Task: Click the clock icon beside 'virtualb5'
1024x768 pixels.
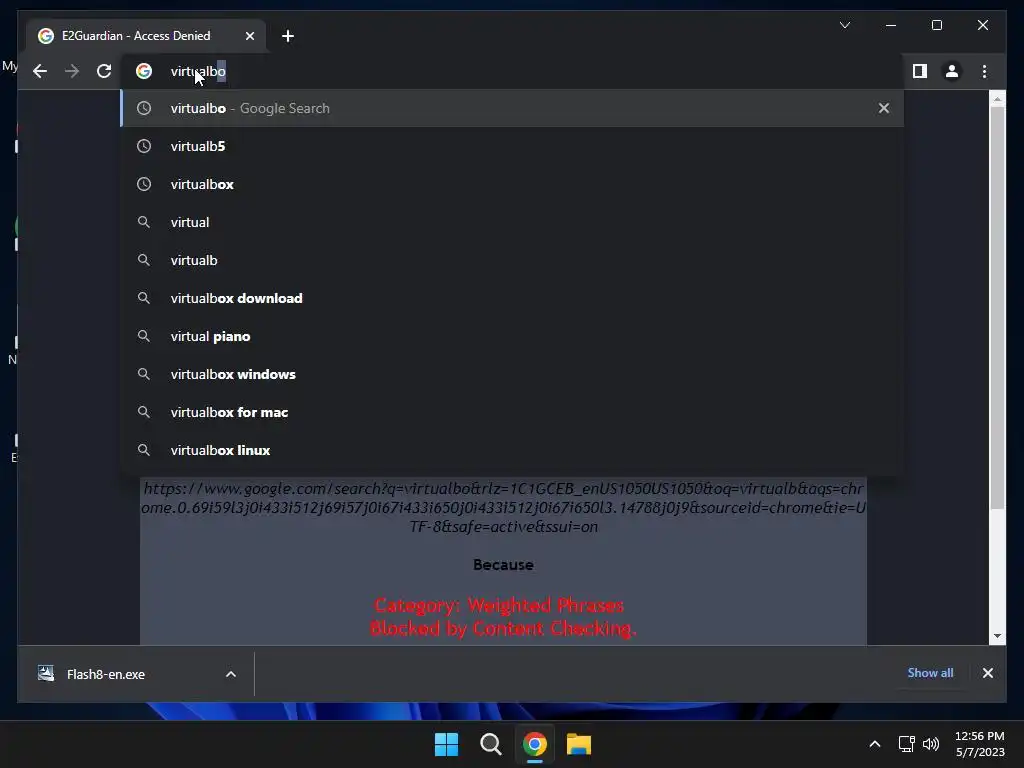Action: (144, 146)
